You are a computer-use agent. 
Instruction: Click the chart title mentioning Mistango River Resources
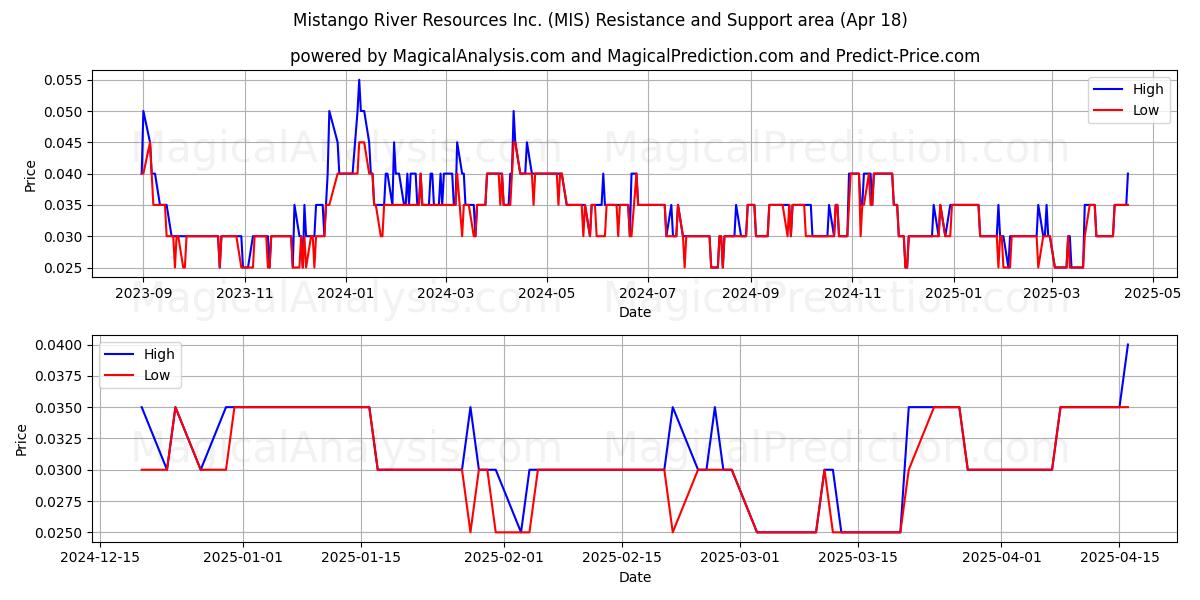point(600,20)
